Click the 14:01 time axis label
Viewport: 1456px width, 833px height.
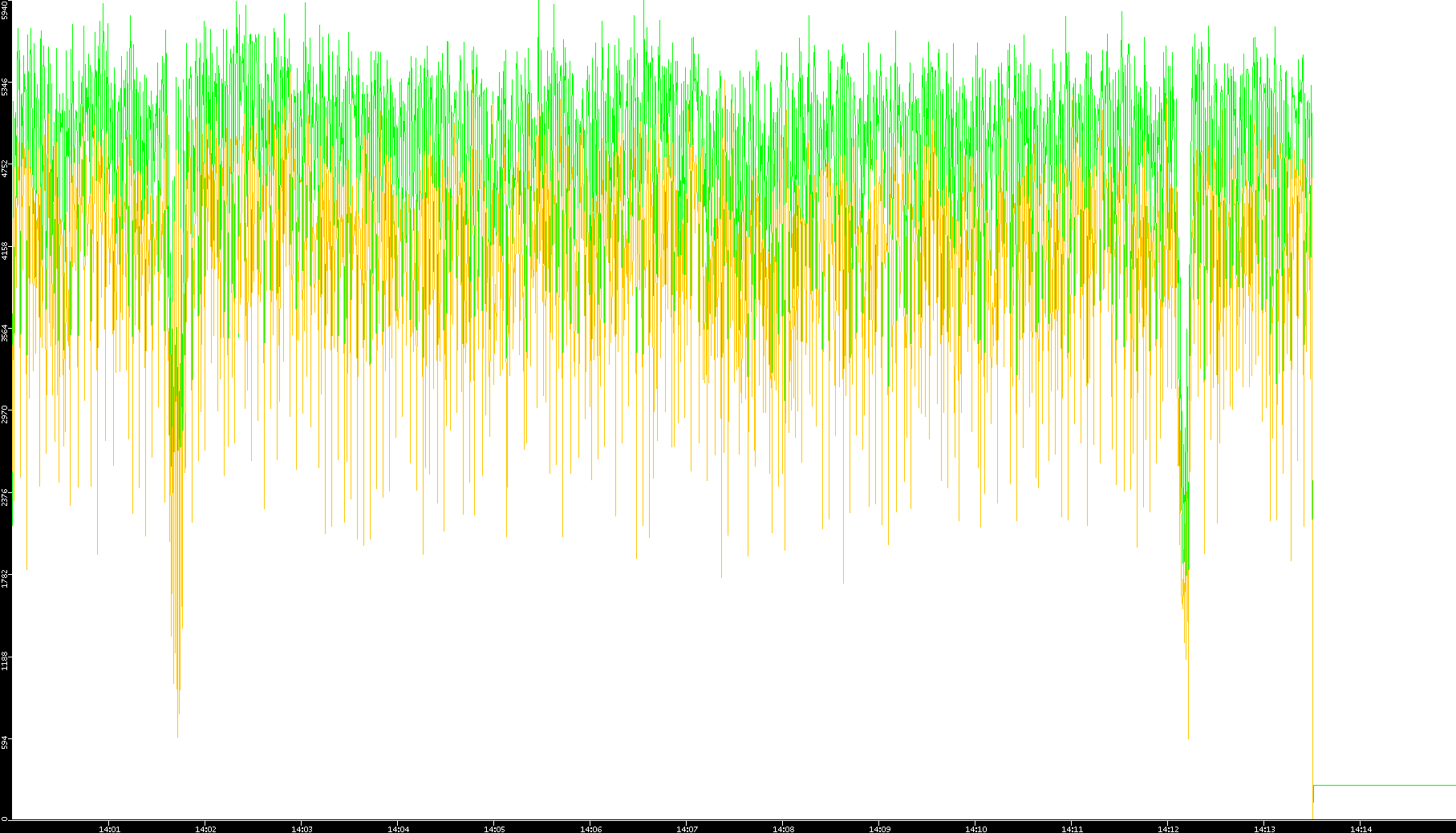pyautogui.click(x=109, y=828)
